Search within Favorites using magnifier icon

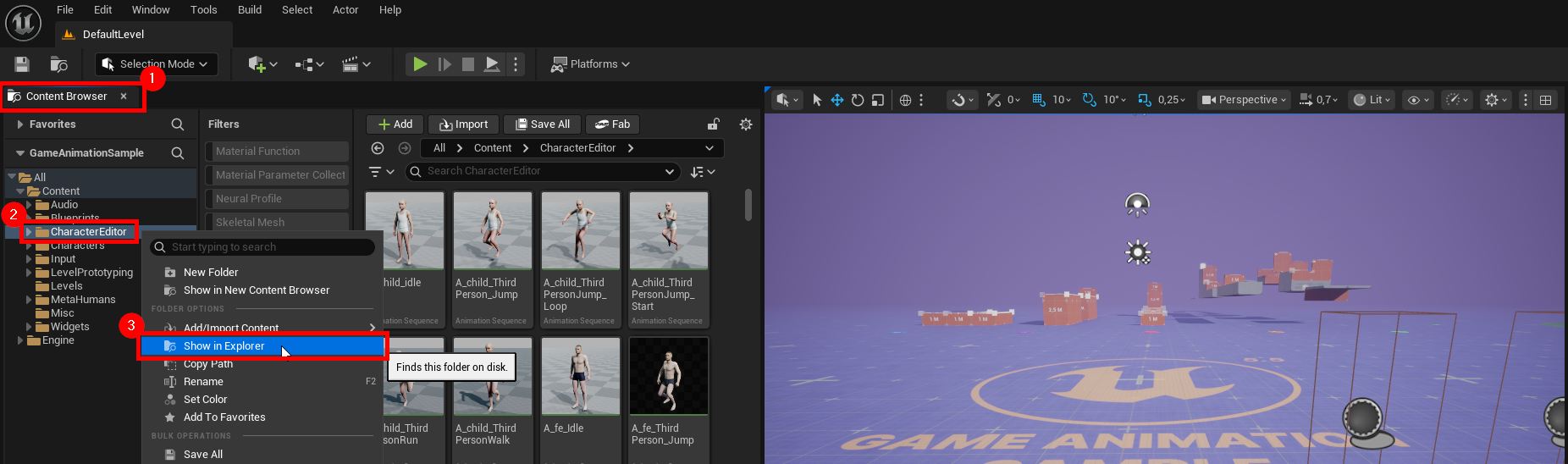(x=178, y=124)
